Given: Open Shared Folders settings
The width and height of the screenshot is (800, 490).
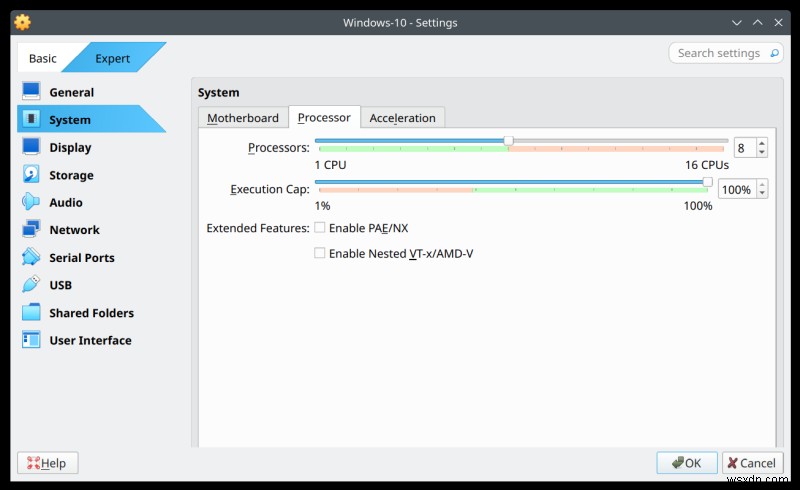Looking at the screenshot, I should click(91, 313).
